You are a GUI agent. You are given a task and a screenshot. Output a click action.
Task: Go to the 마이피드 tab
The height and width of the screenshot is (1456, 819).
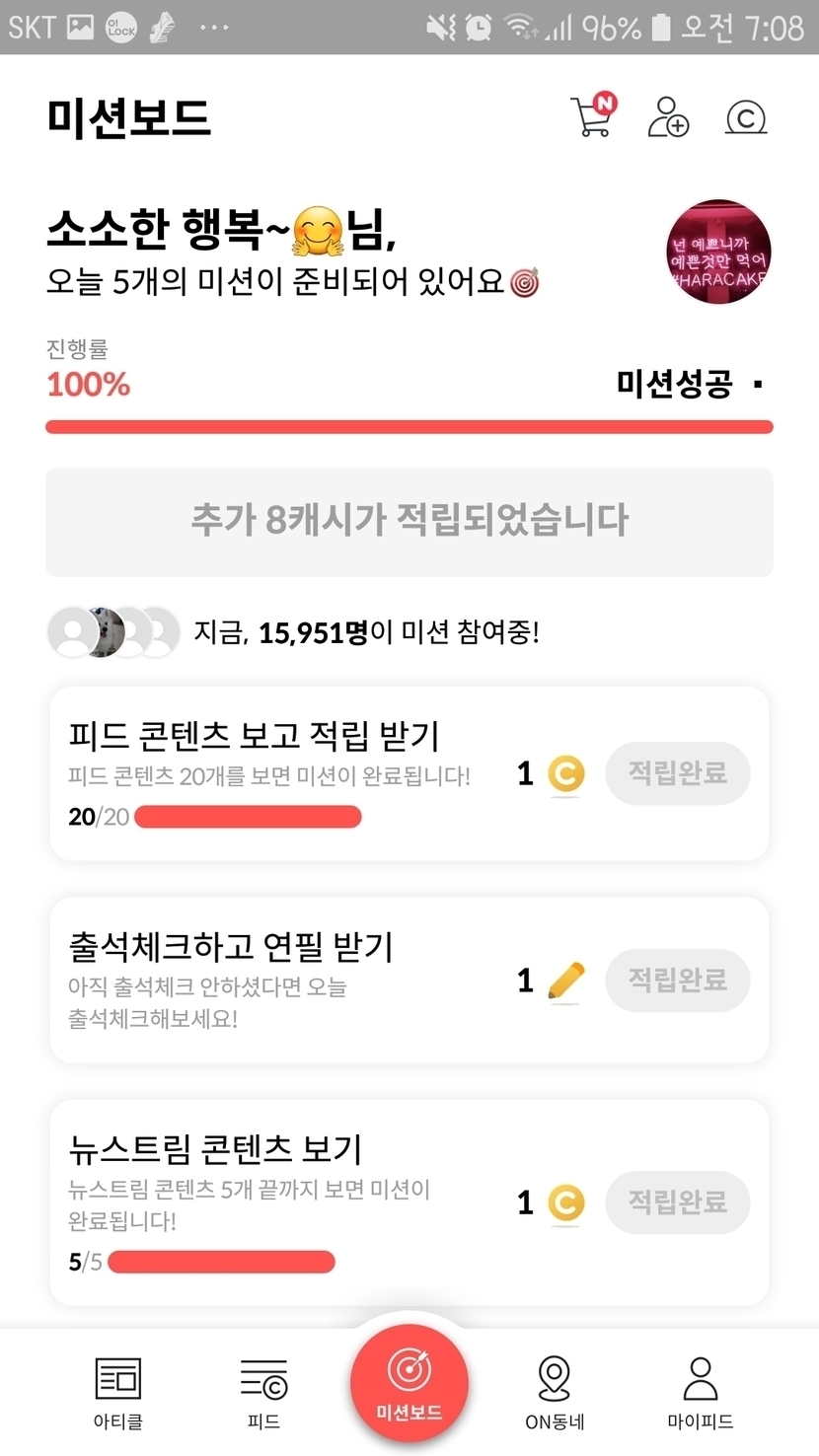[701, 1392]
